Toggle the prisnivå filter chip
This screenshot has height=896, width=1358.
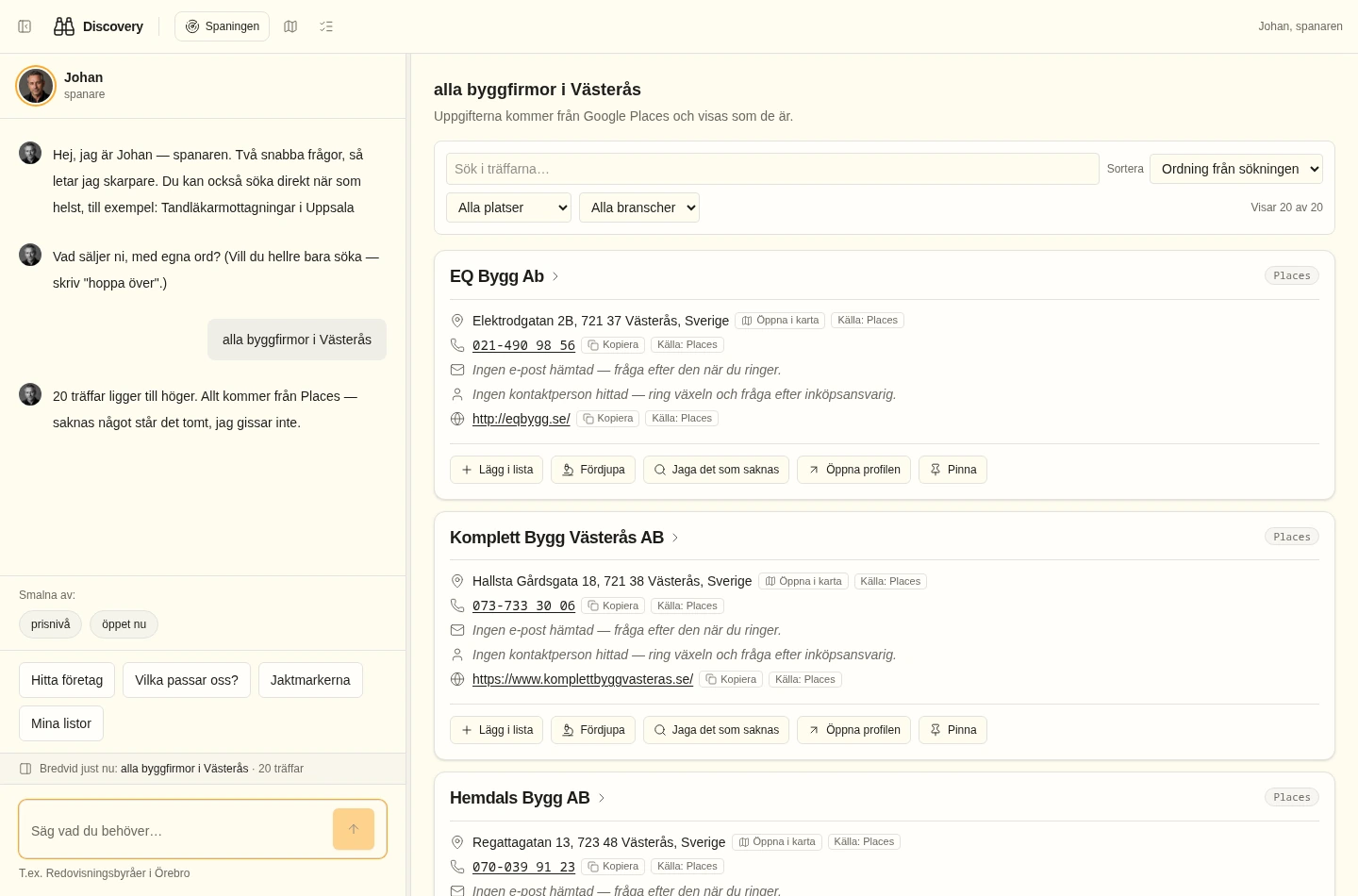point(51,624)
